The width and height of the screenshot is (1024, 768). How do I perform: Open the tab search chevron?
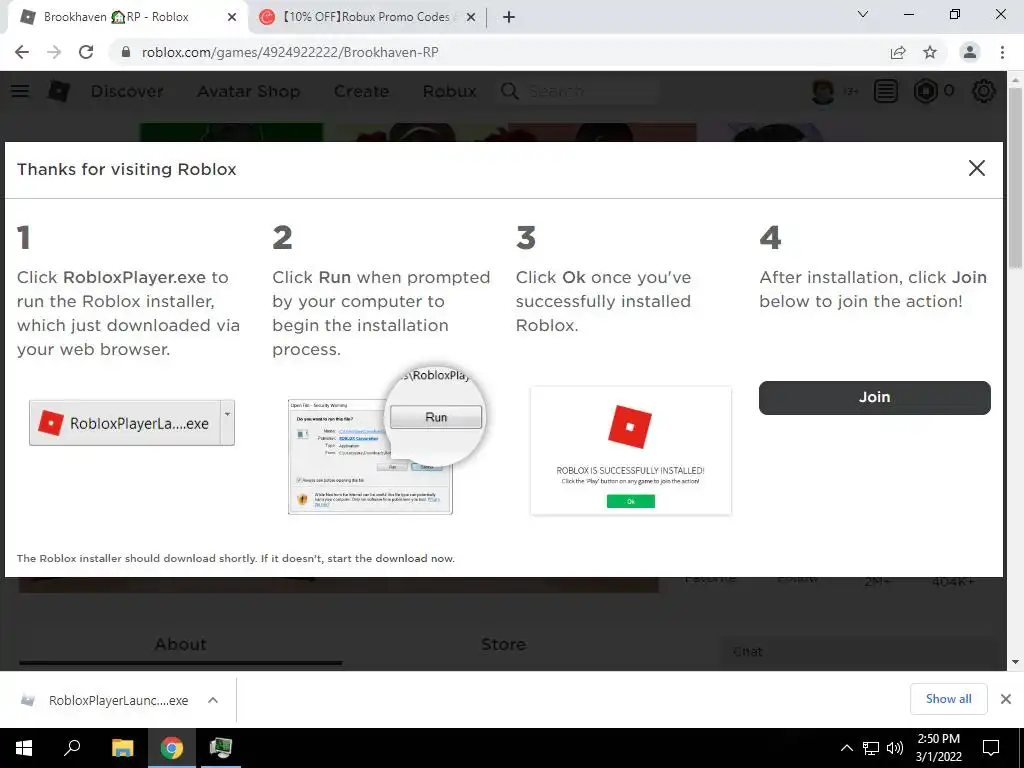click(x=863, y=14)
